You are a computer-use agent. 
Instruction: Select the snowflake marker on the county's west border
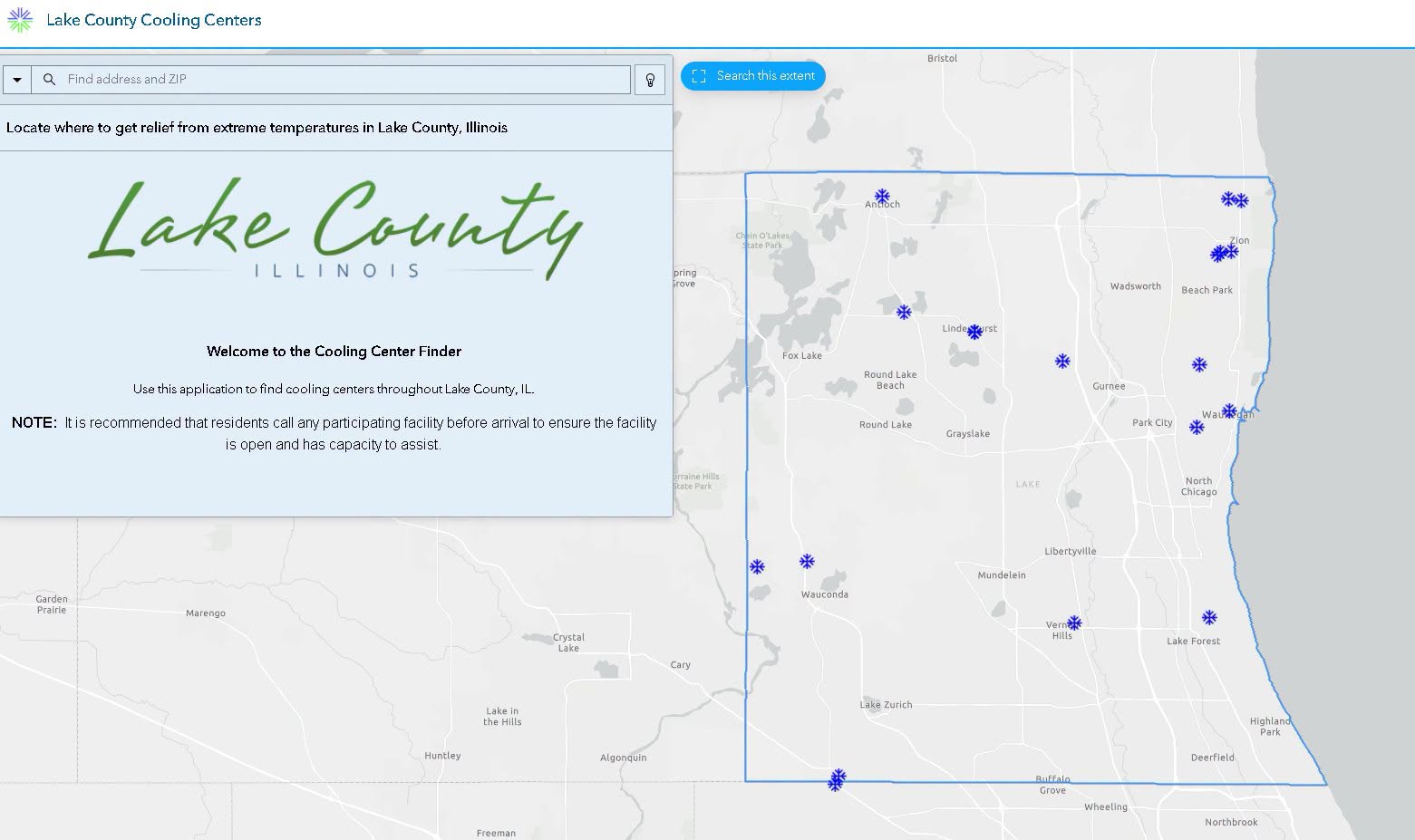pos(757,567)
